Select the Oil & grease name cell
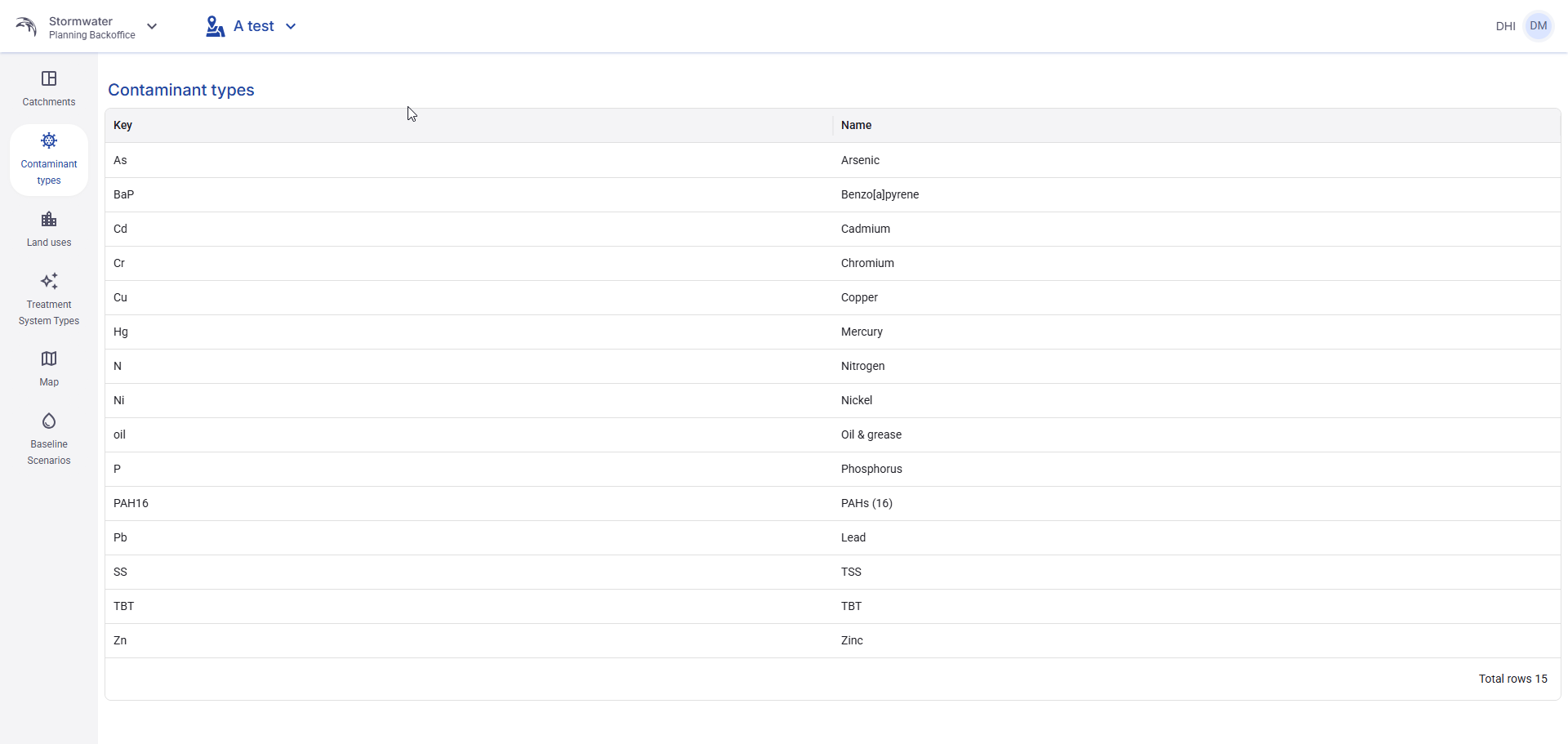The image size is (1568, 744). 1196,434
